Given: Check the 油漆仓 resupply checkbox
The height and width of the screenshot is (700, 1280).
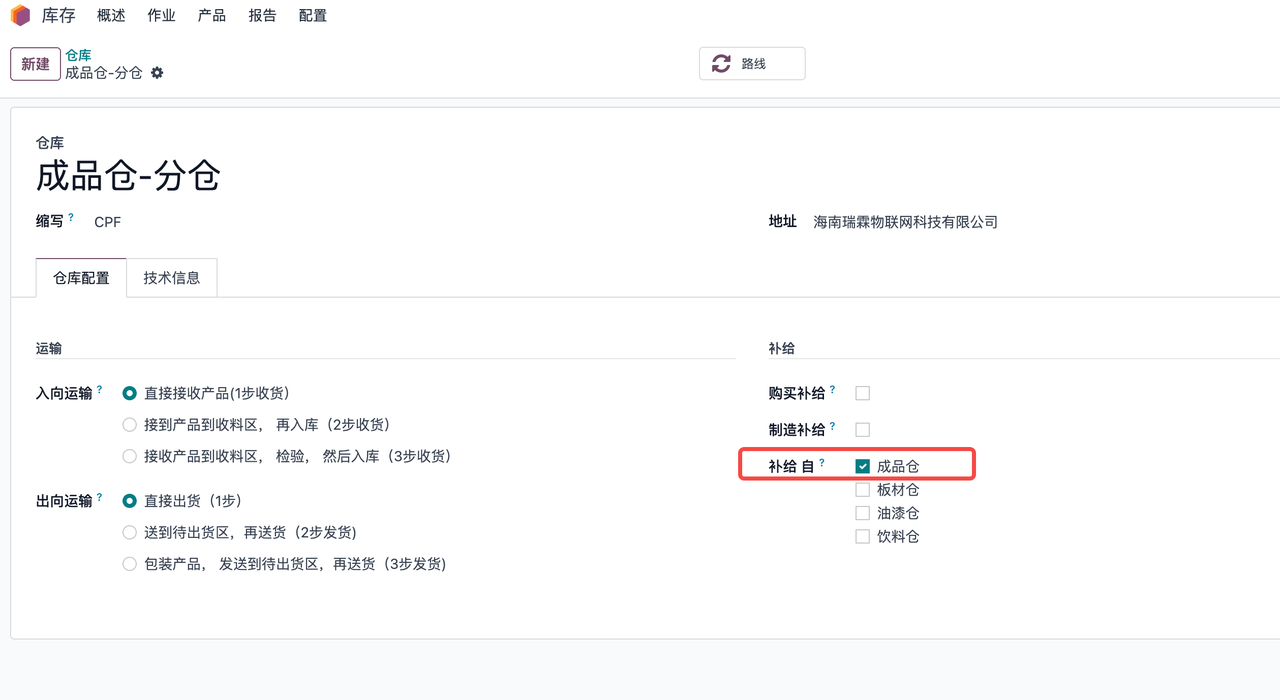Looking at the screenshot, I should pyautogui.click(x=863, y=513).
